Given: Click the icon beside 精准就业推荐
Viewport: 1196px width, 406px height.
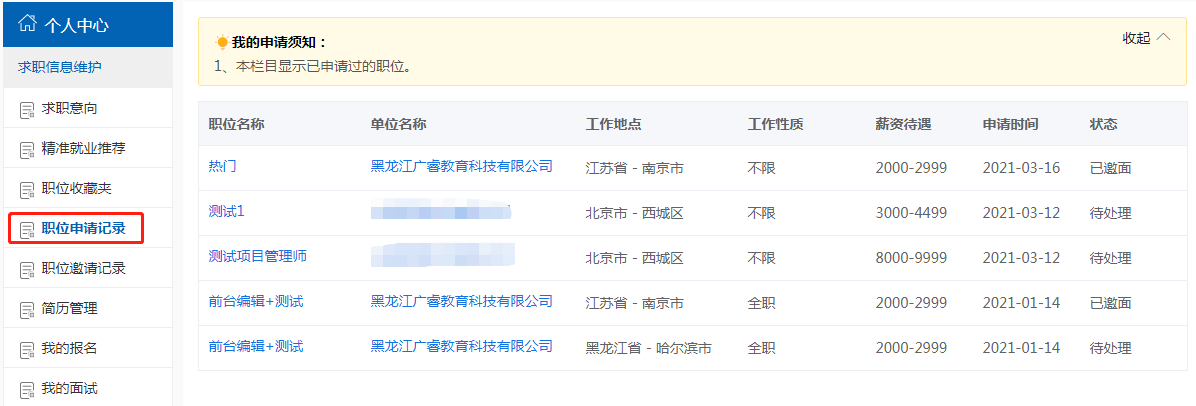Looking at the screenshot, I should (27, 149).
